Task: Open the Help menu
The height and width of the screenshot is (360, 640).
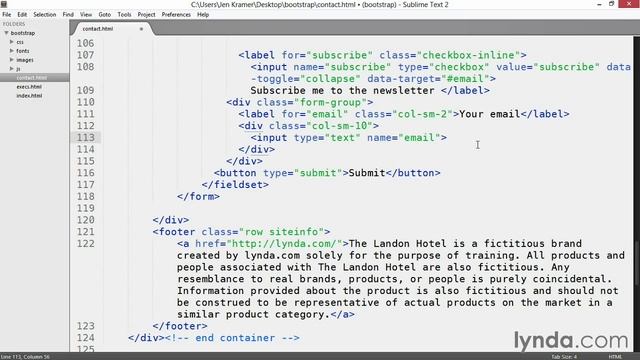Action: pyautogui.click(x=203, y=14)
